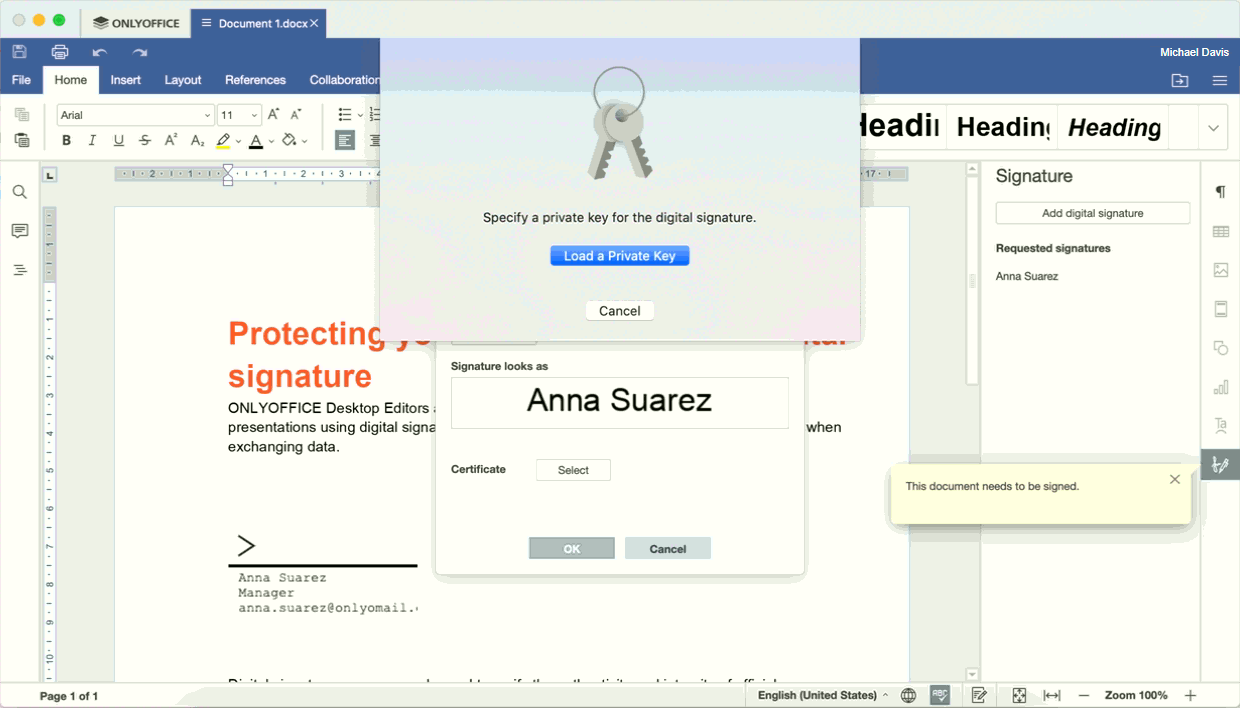The height and width of the screenshot is (708, 1240).
Task: Expand the highlight color dropdown
Action: (237, 140)
